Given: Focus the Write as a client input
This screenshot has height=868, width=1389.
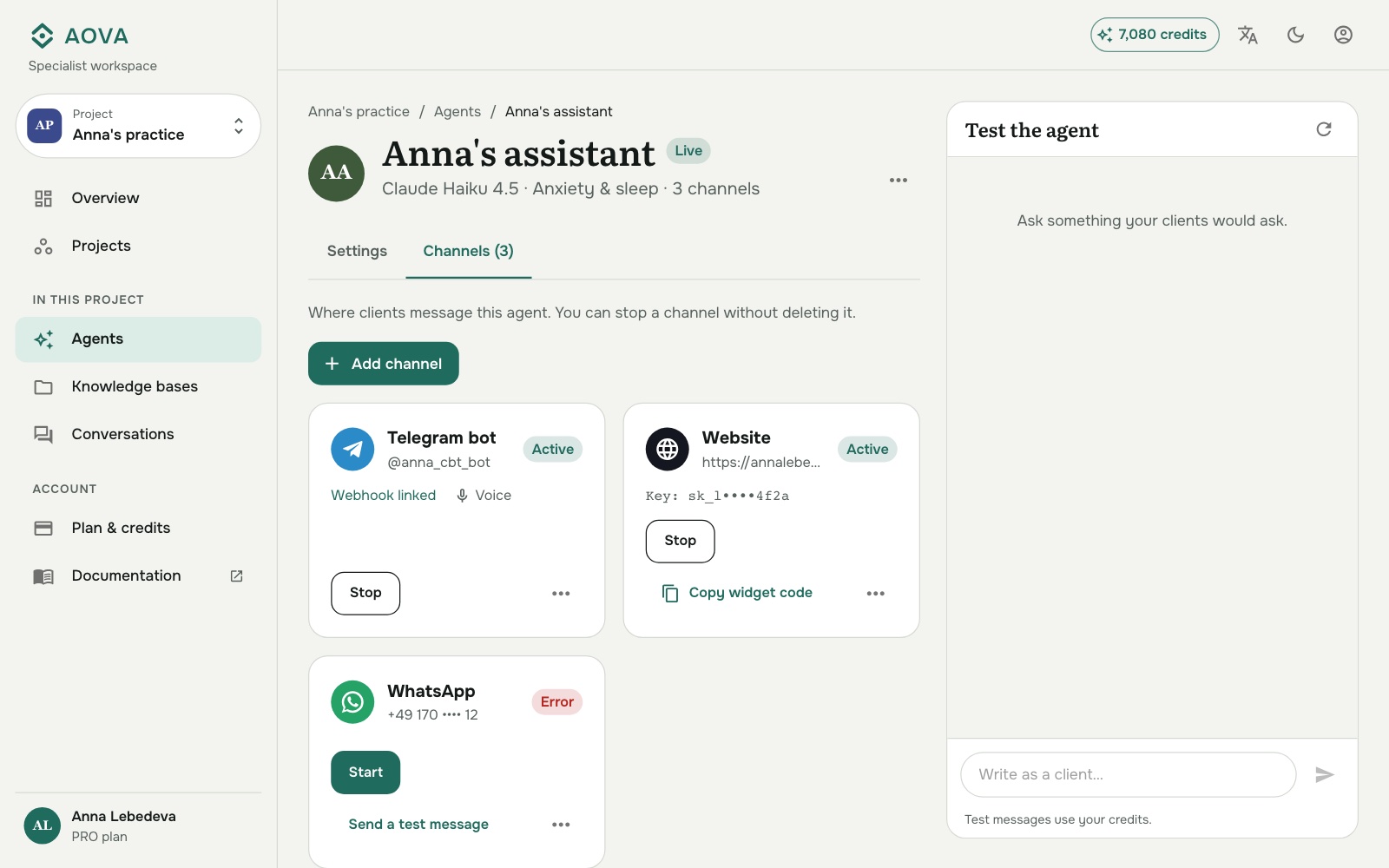Looking at the screenshot, I should [1129, 774].
